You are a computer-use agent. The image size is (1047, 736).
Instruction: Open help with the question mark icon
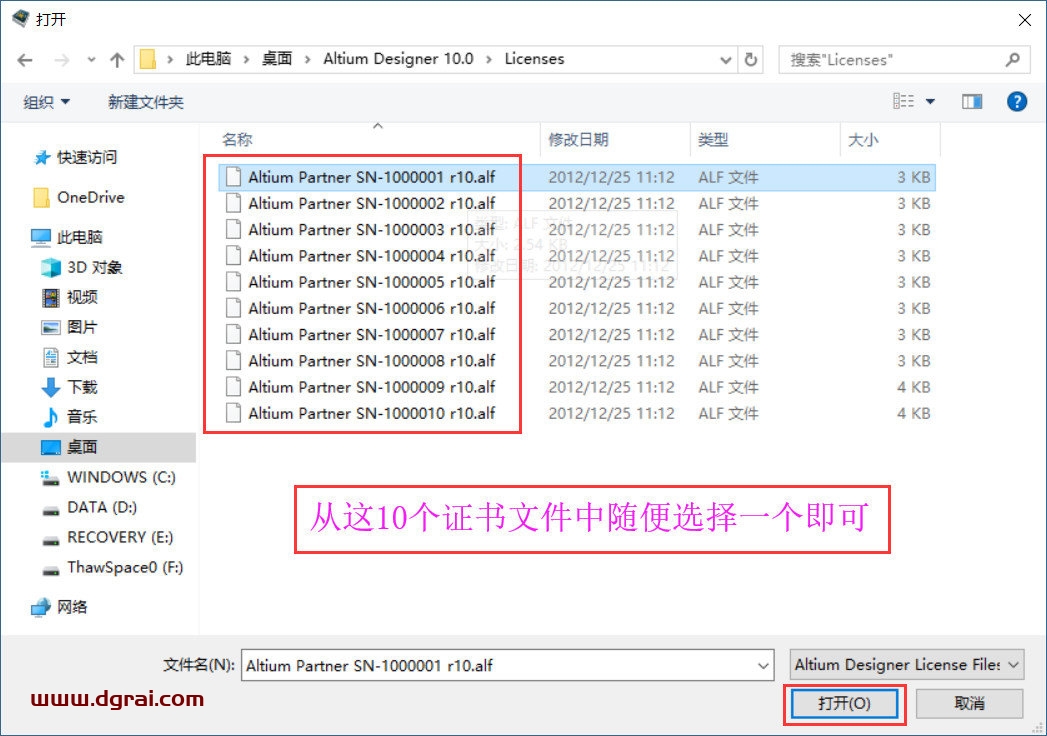point(1017,102)
